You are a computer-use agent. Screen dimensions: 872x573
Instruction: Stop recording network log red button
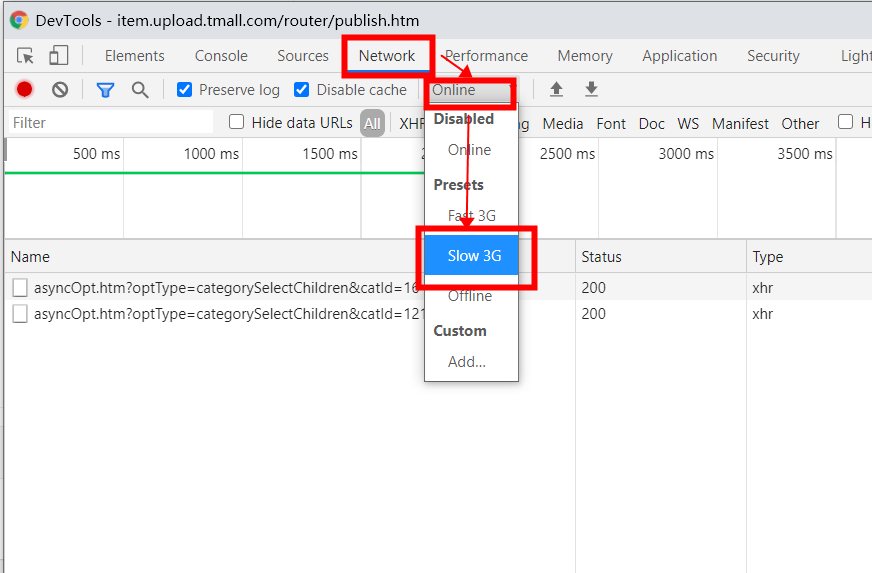coord(24,90)
